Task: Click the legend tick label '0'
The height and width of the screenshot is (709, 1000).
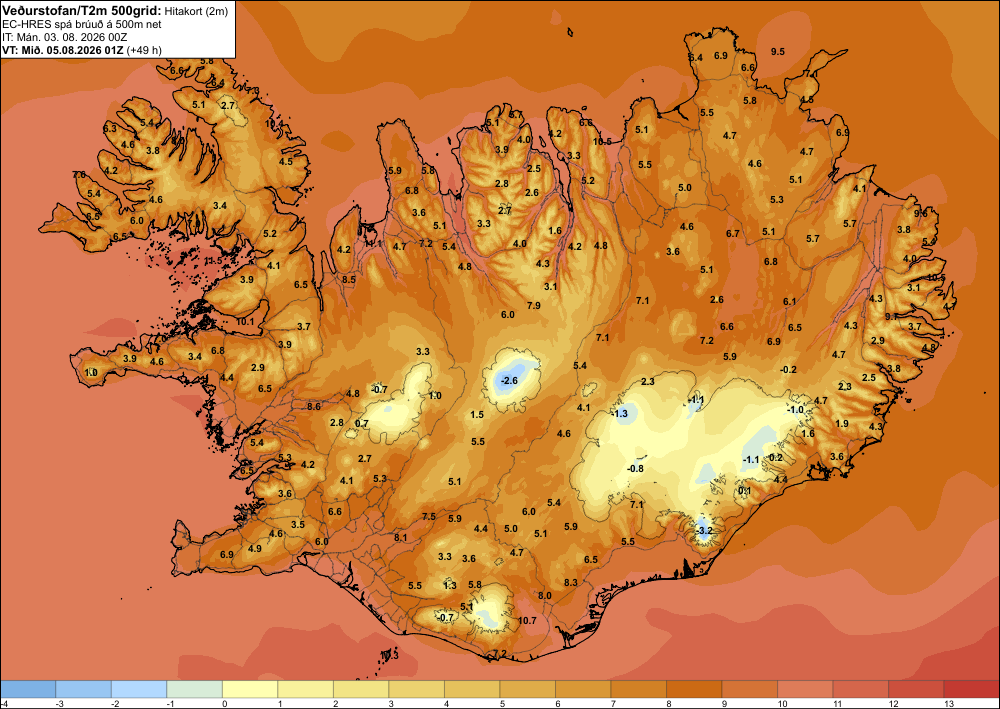Action: point(224,703)
